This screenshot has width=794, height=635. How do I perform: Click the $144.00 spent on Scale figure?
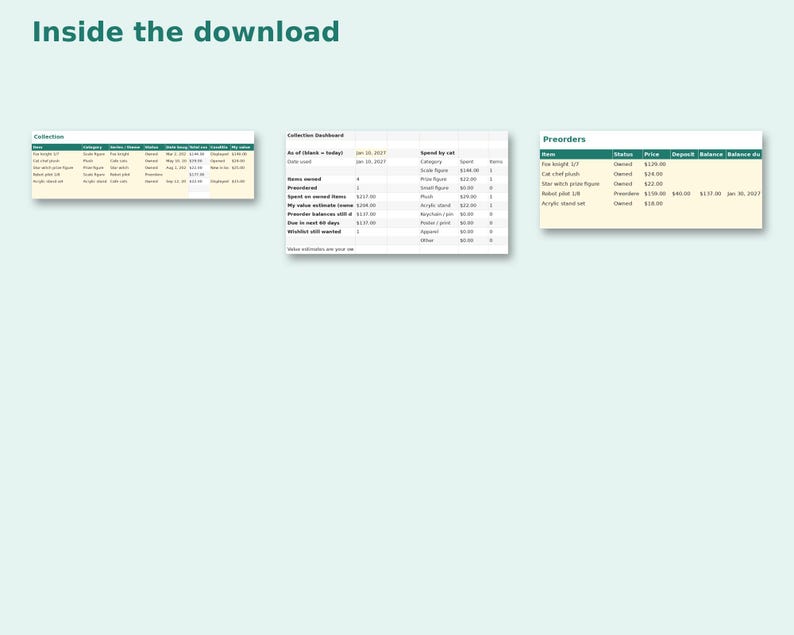[469, 171]
